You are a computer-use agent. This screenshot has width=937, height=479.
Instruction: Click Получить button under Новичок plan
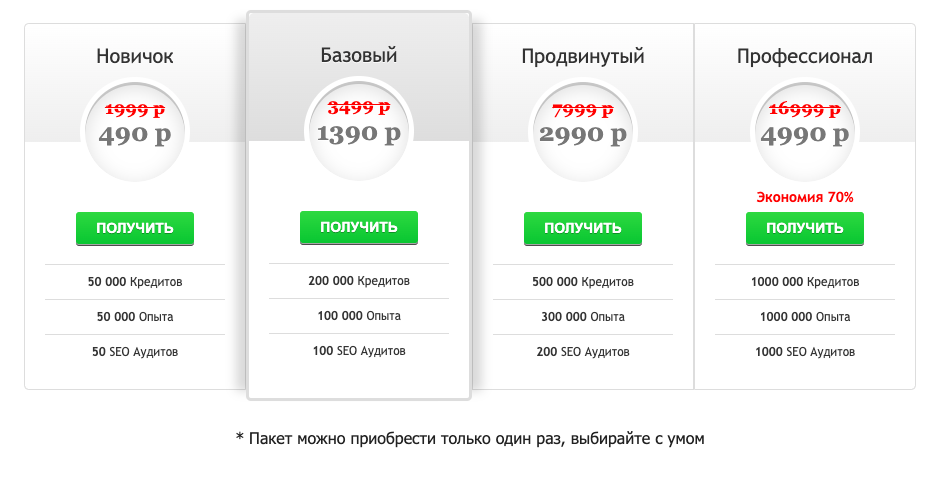coord(135,228)
